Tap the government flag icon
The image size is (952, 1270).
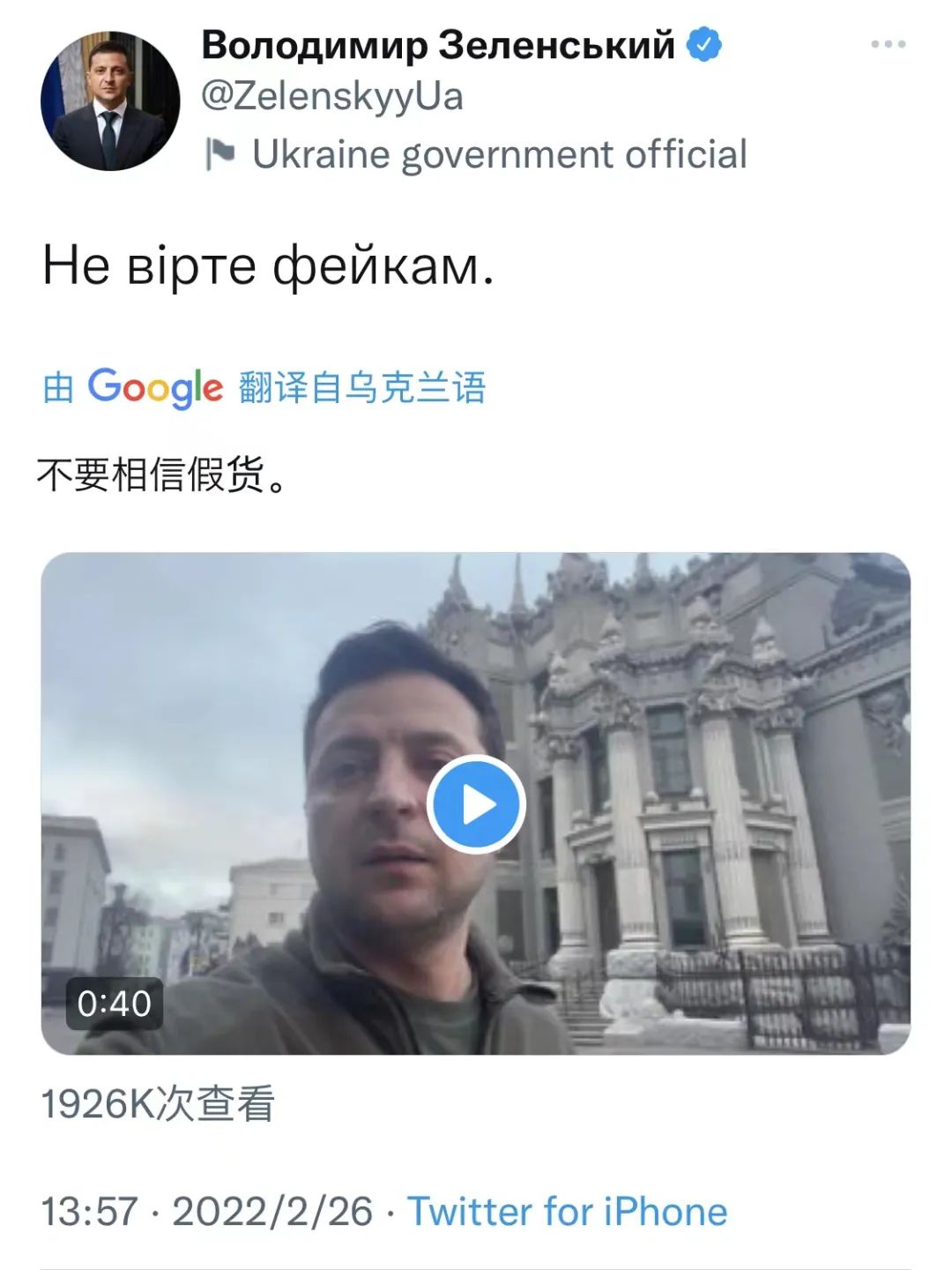pos(219,154)
